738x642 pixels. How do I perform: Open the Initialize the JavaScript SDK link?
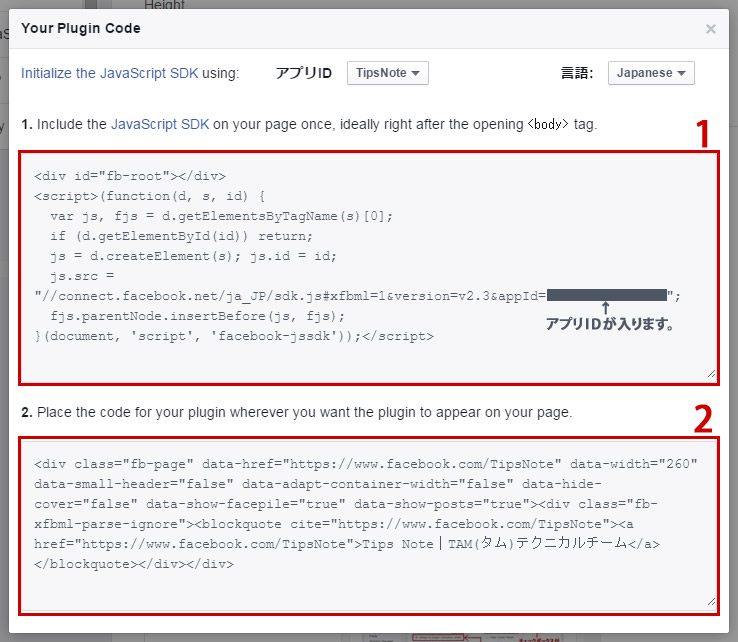(109, 73)
